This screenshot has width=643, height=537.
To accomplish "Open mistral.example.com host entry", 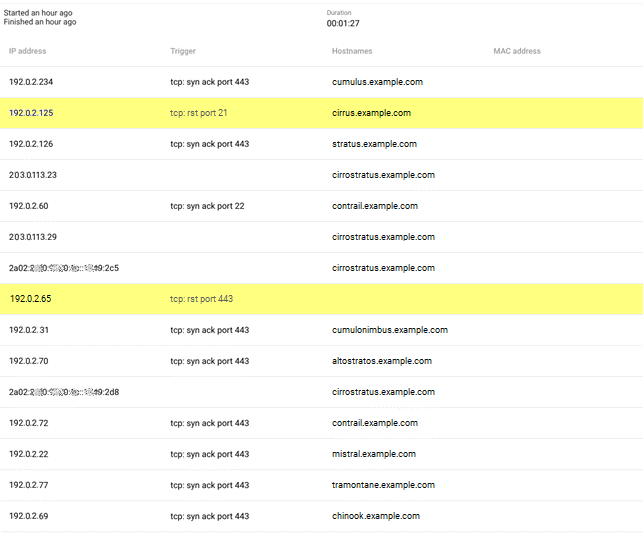I will tap(373, 454).
